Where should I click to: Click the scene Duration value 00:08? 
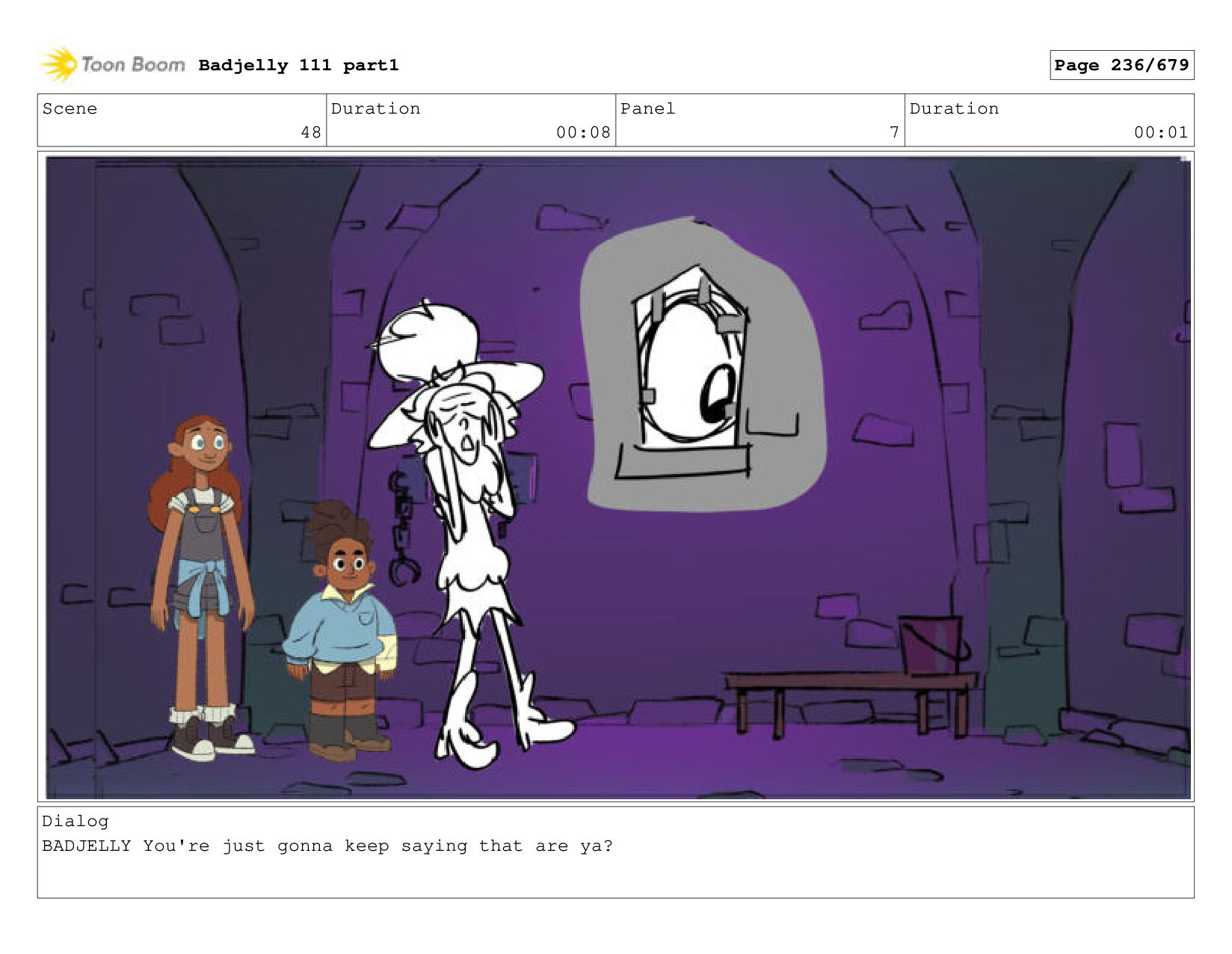point(583,132)
